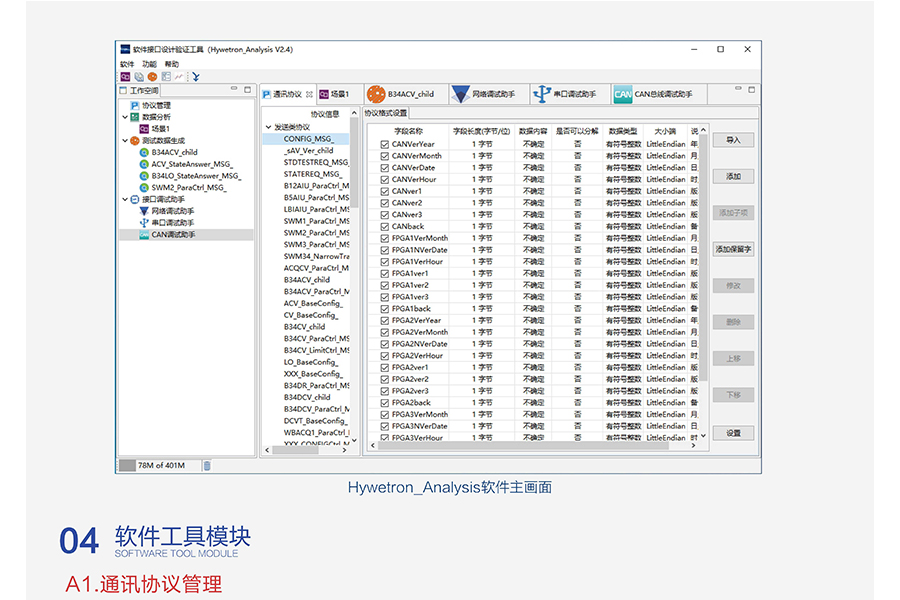Uncheck the CANback field checkbox
The height and width of the screenshot is (600, 900).
click(385, 227)
